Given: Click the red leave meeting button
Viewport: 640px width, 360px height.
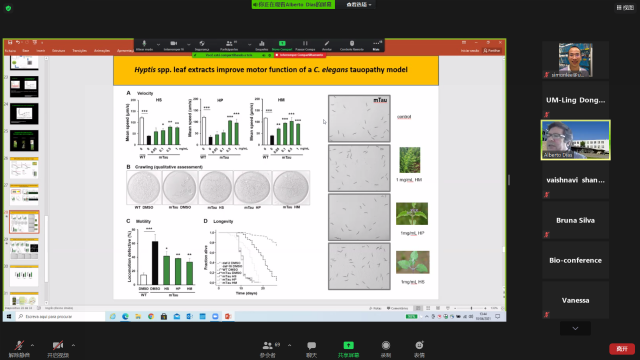Looking at the screenshot, I should coord(622,349).
